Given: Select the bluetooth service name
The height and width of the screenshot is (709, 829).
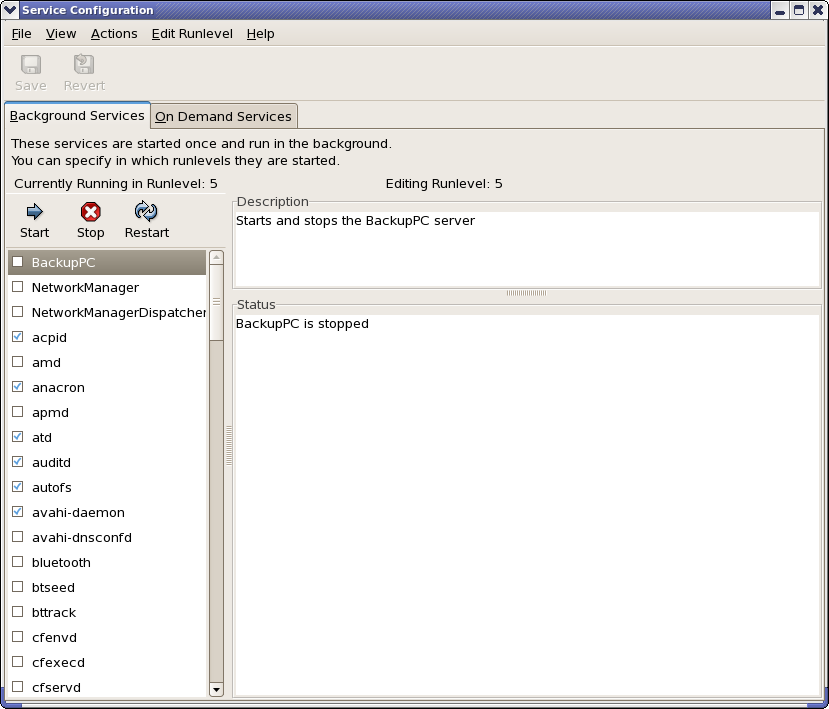Looking at the screenshot, I should click(61, 563).
